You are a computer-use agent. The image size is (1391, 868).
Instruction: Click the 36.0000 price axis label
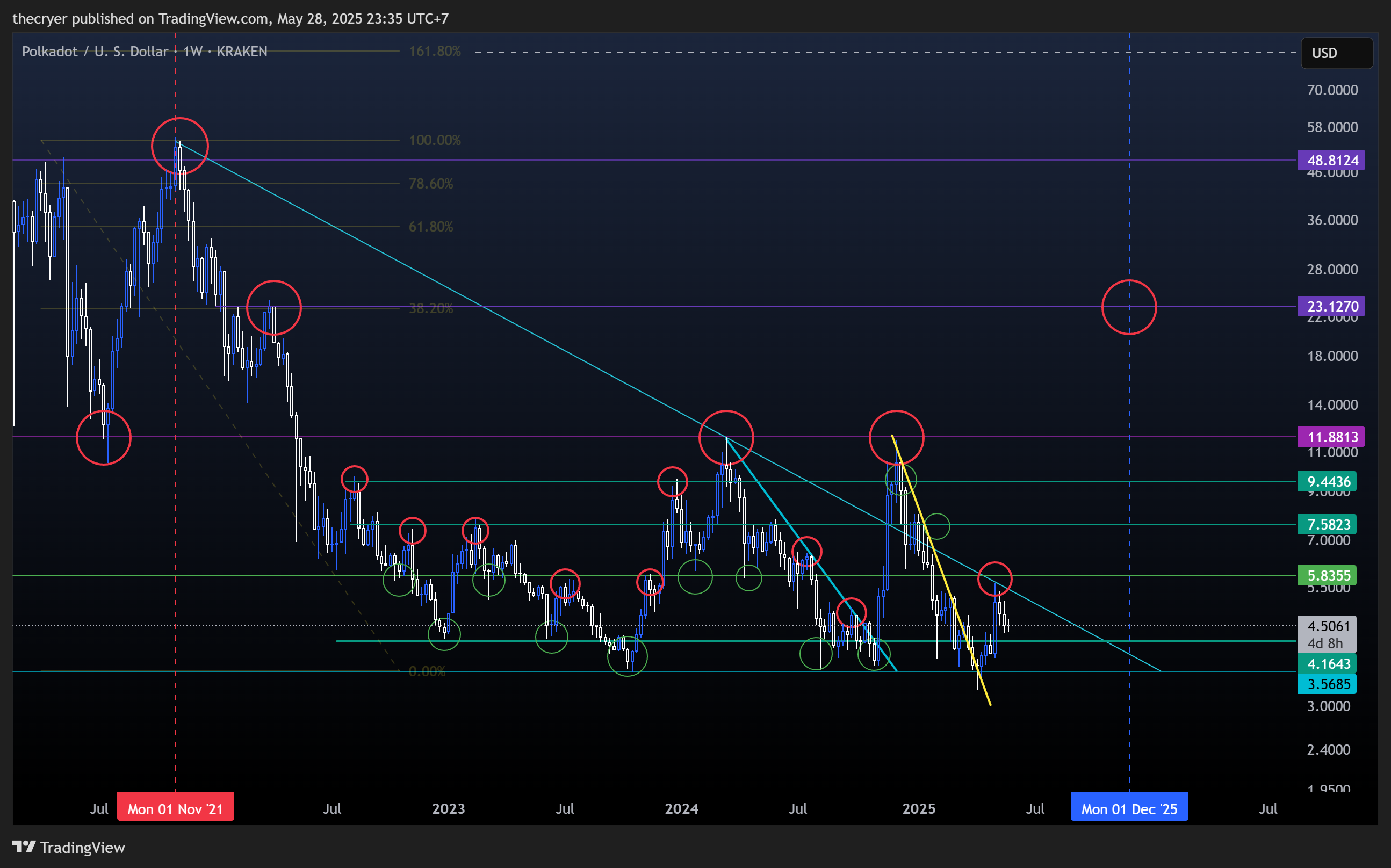click(x=1332, y=220)
